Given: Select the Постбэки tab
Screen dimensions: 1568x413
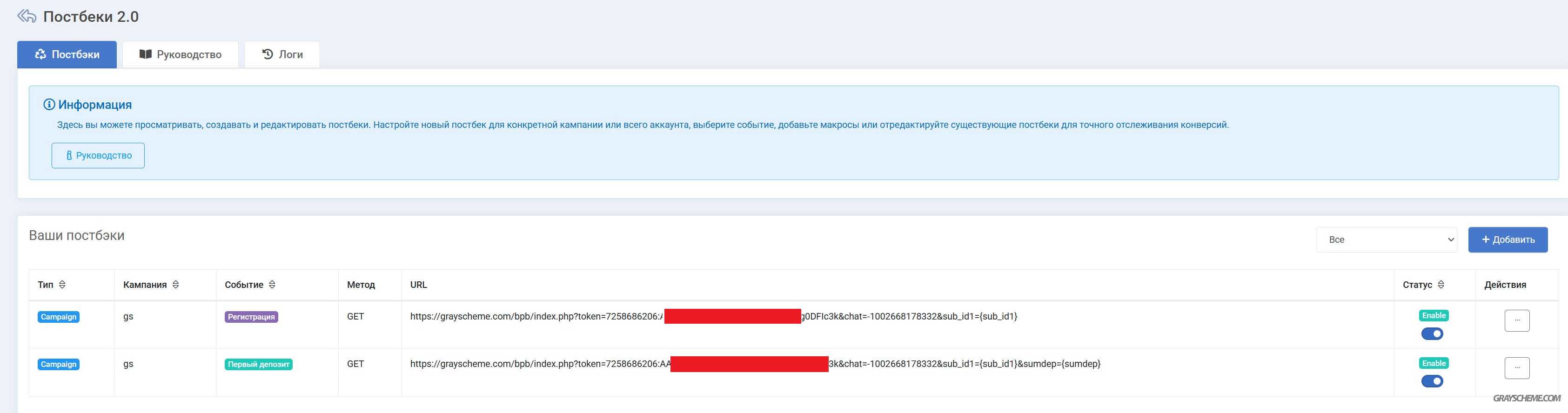Looking at the screenshot, I should tap(67, 55).
